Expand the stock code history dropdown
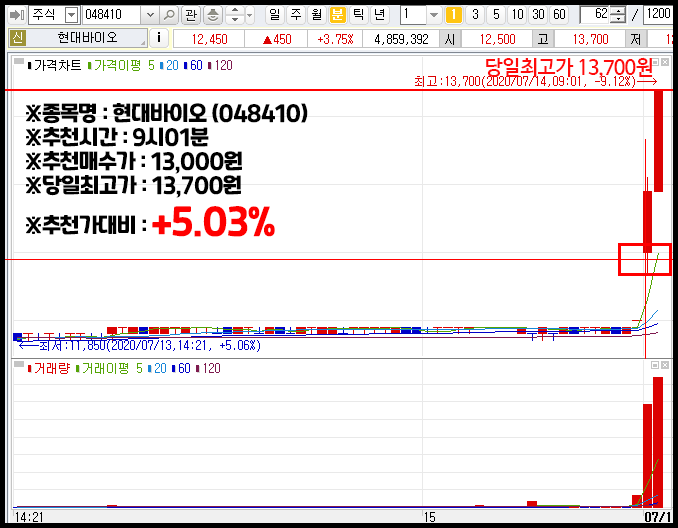This screenshot has height=528, width=678. (x=150, y=15)
